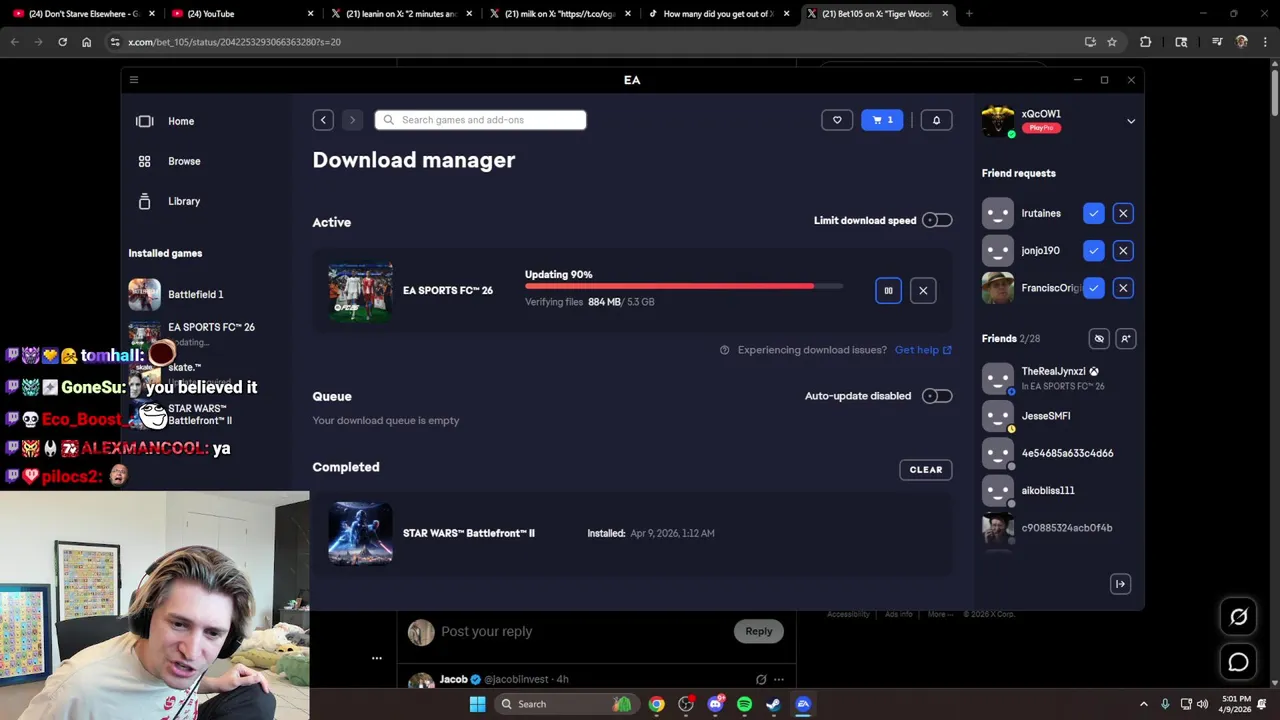
Task: Open more options on Jacob's reply
Action: pyautogui.click(x=779, y=680)
